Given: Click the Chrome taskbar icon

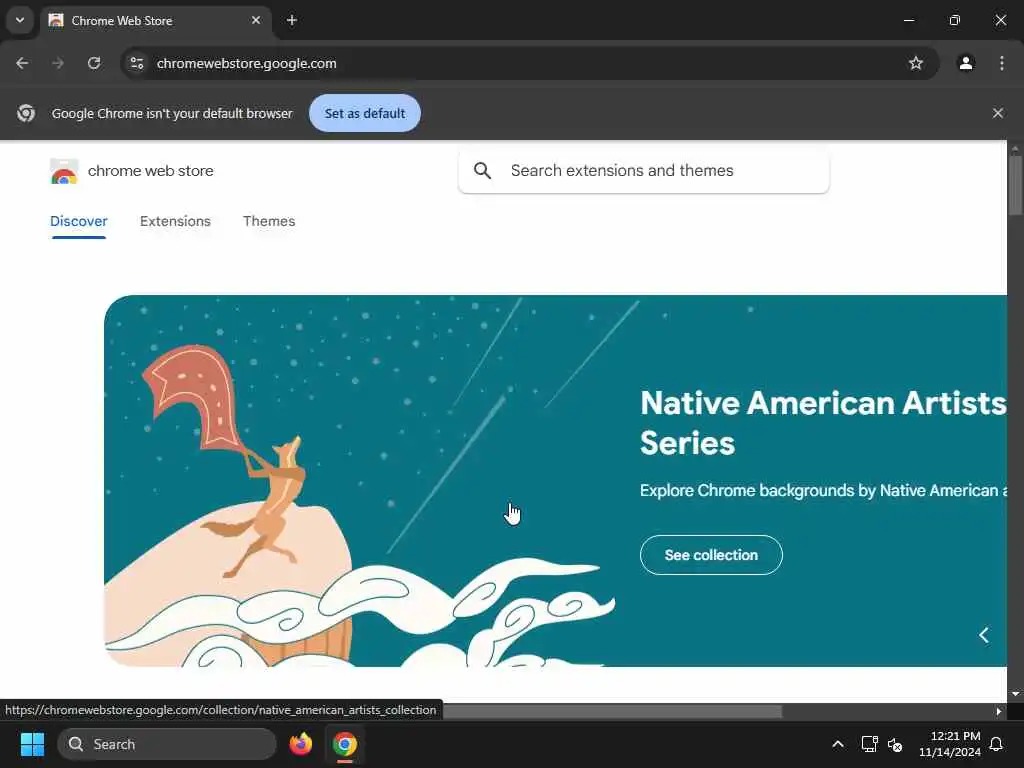Looking at the screenshot, I should click(344, 744).
